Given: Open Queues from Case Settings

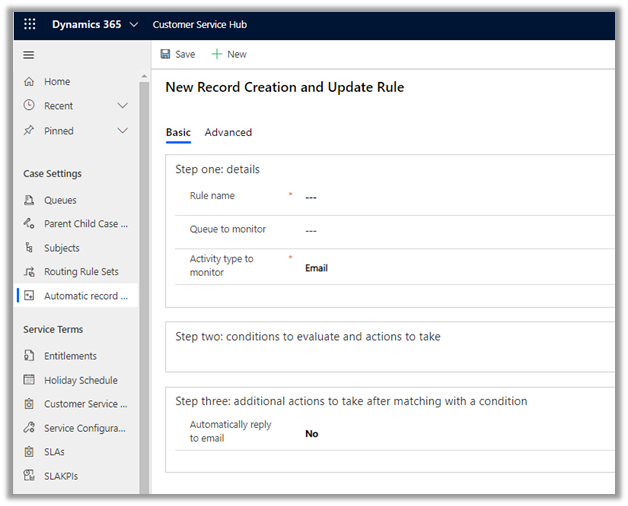Looking at the screenshot, I should pyautogui.click(x=60, y=200).
